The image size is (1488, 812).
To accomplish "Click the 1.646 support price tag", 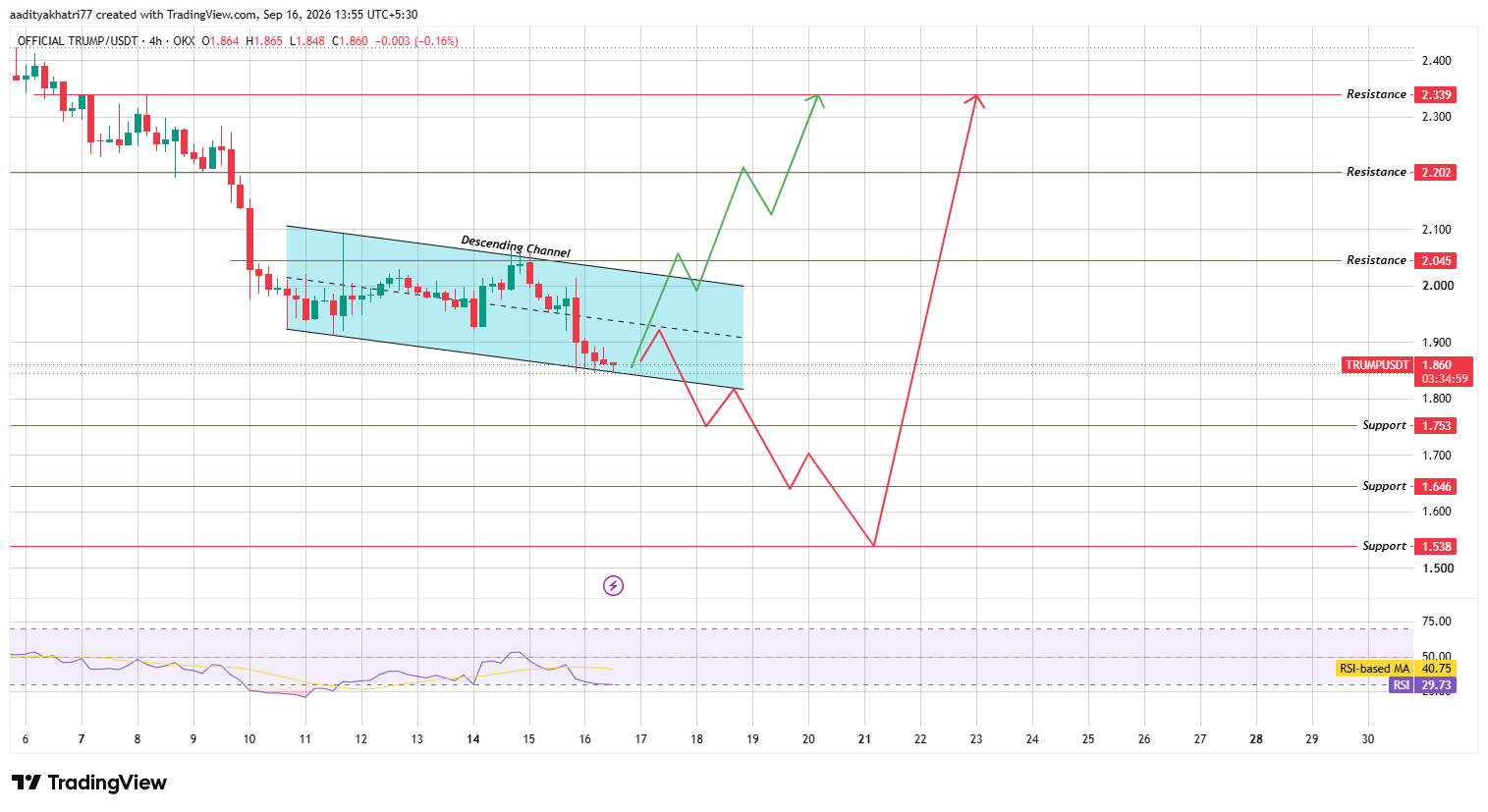I will pyautogui.click(x=1435, y=486).
